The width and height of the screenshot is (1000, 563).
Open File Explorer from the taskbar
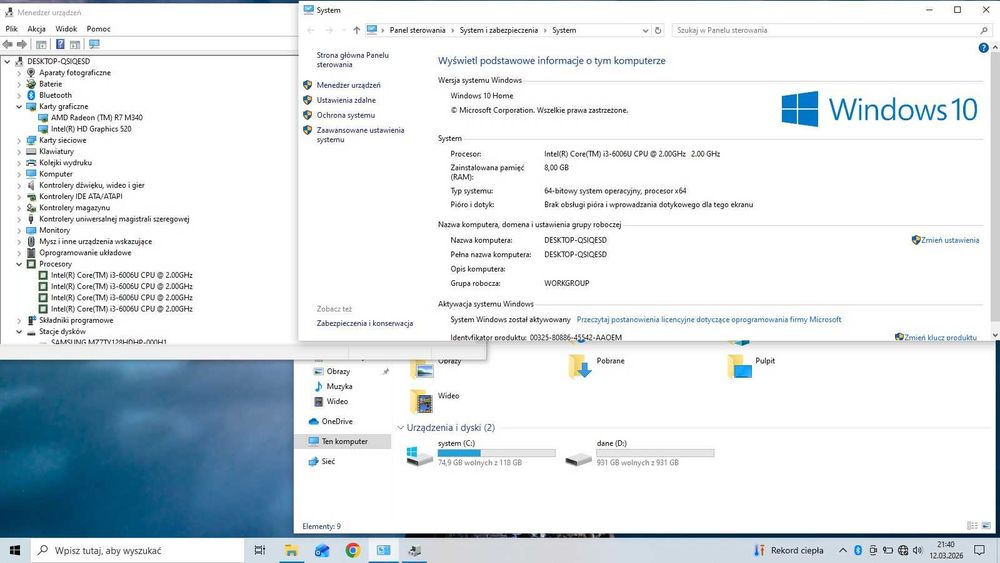[291, 550]
